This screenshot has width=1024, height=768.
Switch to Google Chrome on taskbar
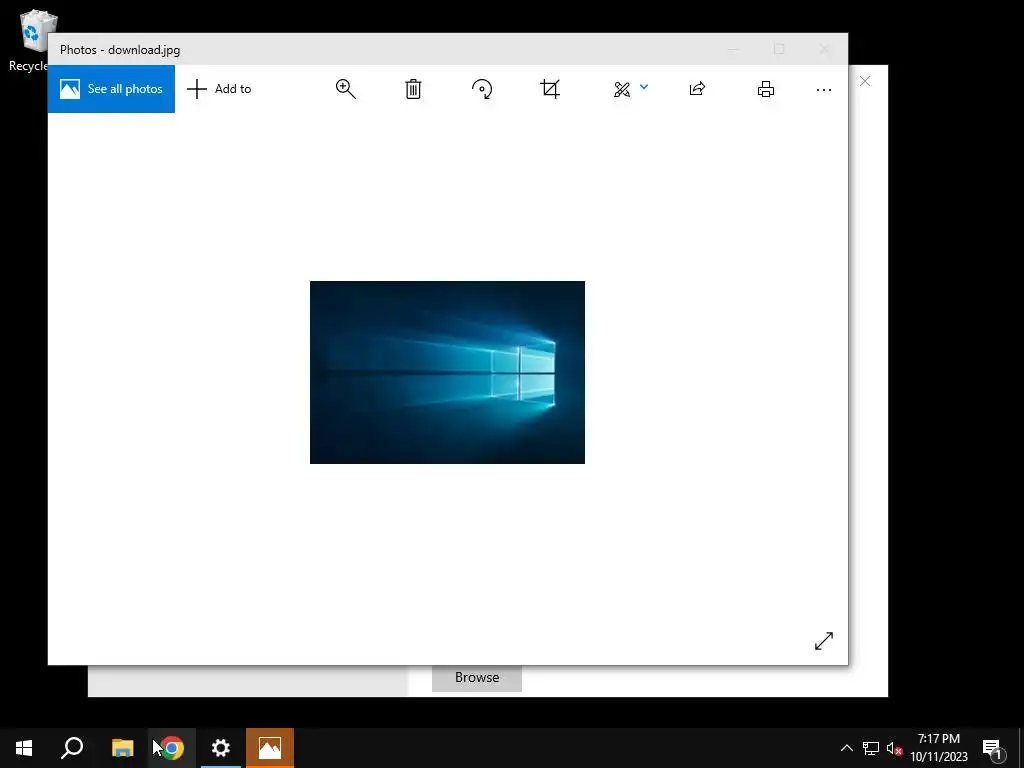pos(172,748)
